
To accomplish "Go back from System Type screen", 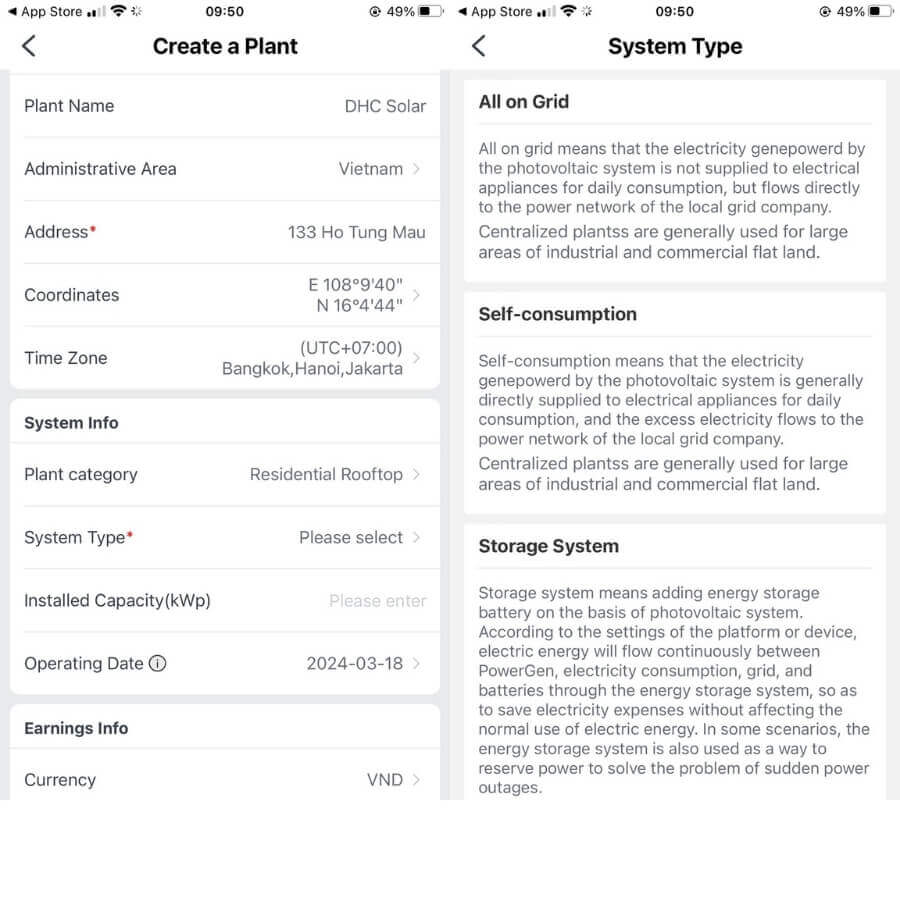I will coord(479,46).
